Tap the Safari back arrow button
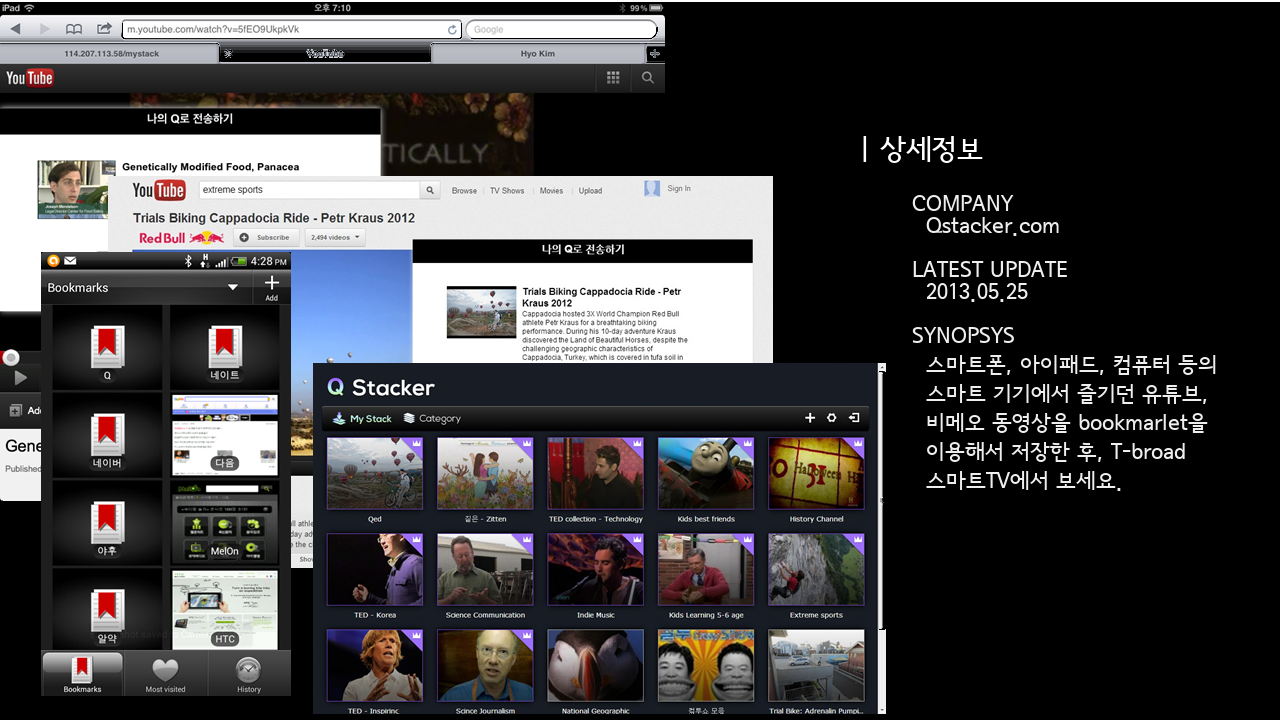 pos(16,29)
